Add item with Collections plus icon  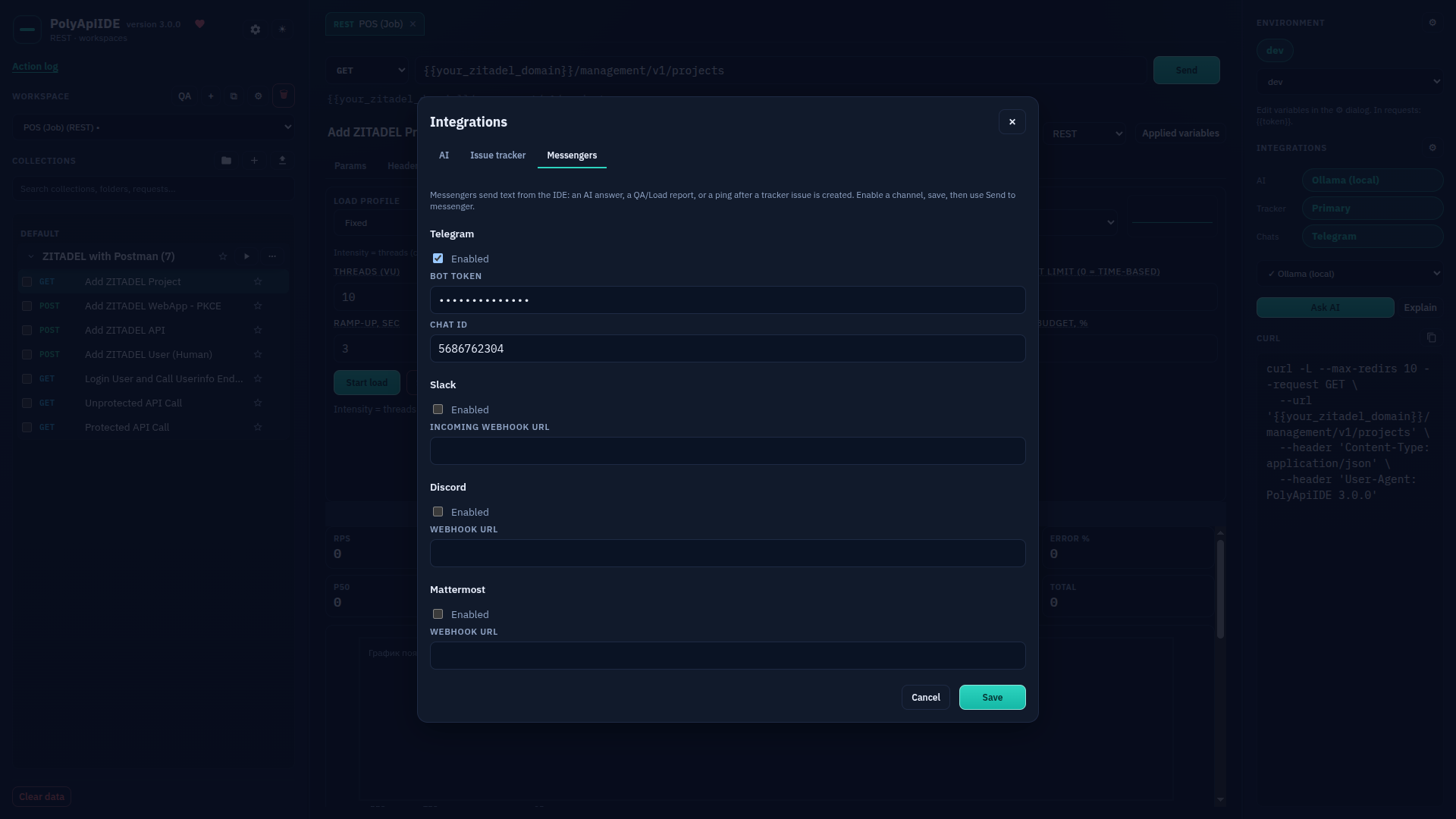255,161
